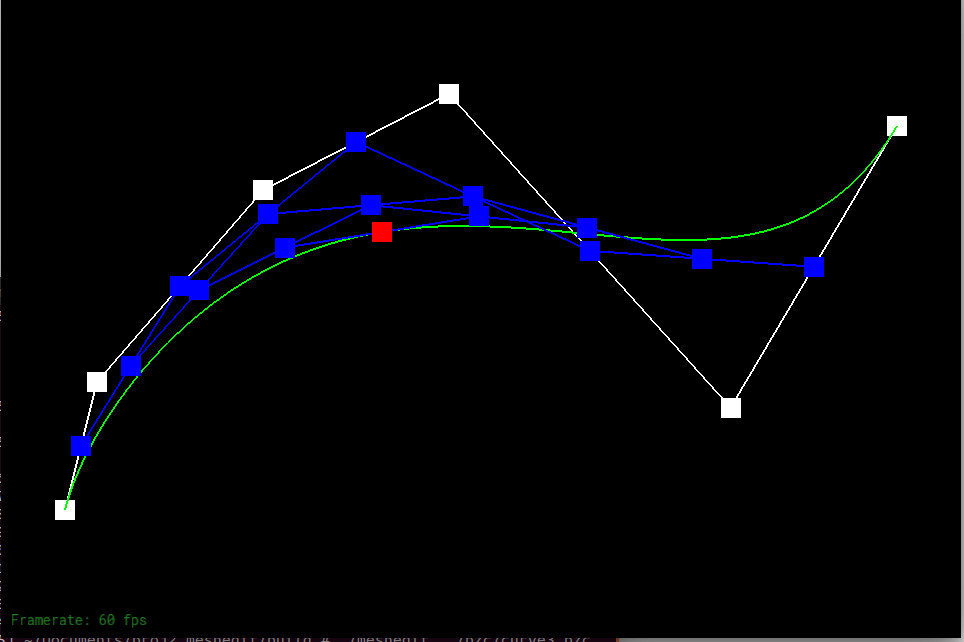
Task: Click the highest blue interpolation square
Action: tap(356, 142)
